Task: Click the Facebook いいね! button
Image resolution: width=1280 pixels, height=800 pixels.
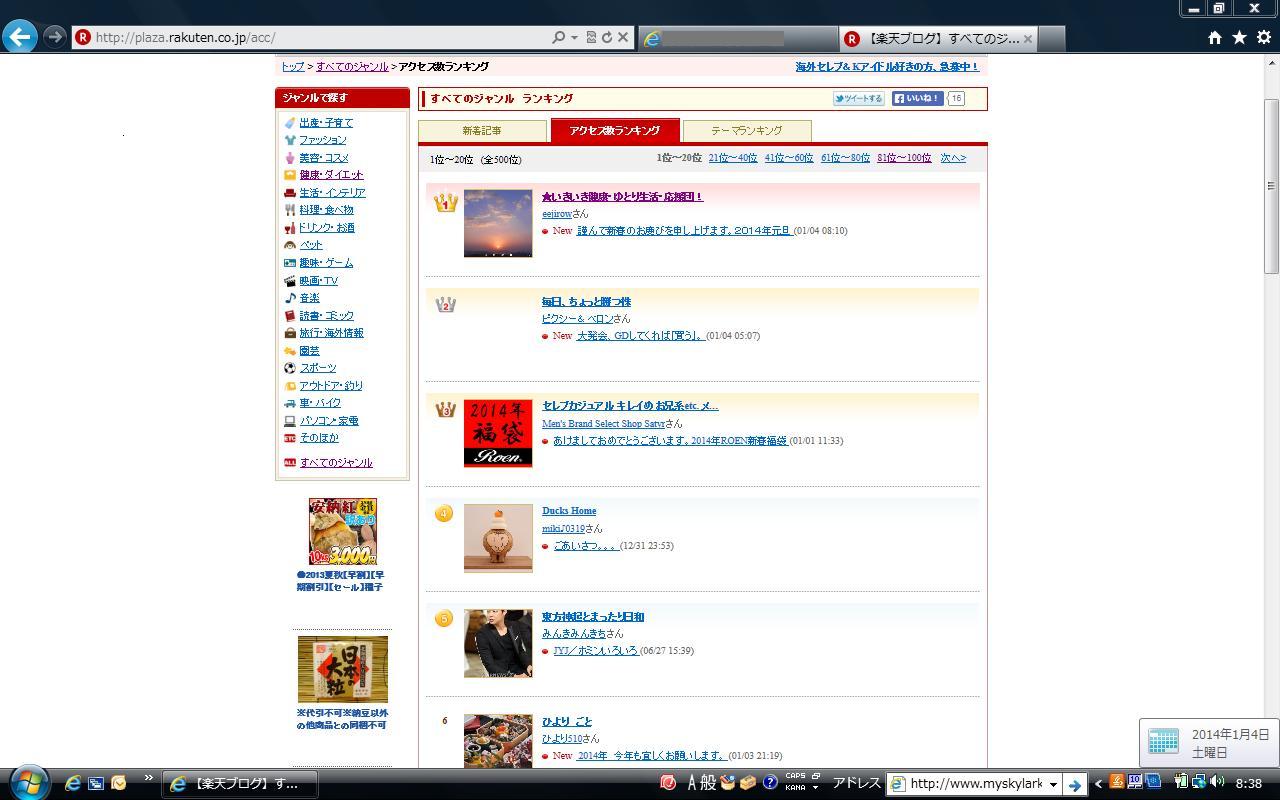Action: click(917, 99)
